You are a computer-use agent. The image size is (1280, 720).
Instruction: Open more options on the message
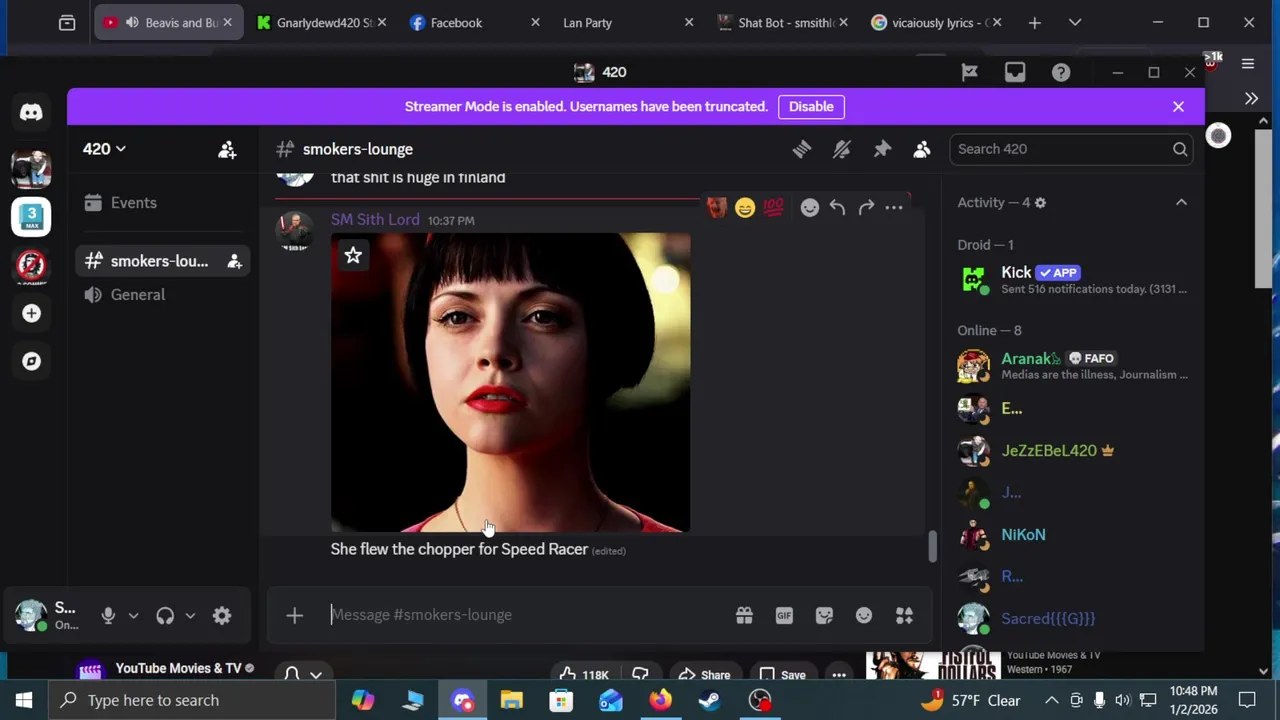(894, 207)
